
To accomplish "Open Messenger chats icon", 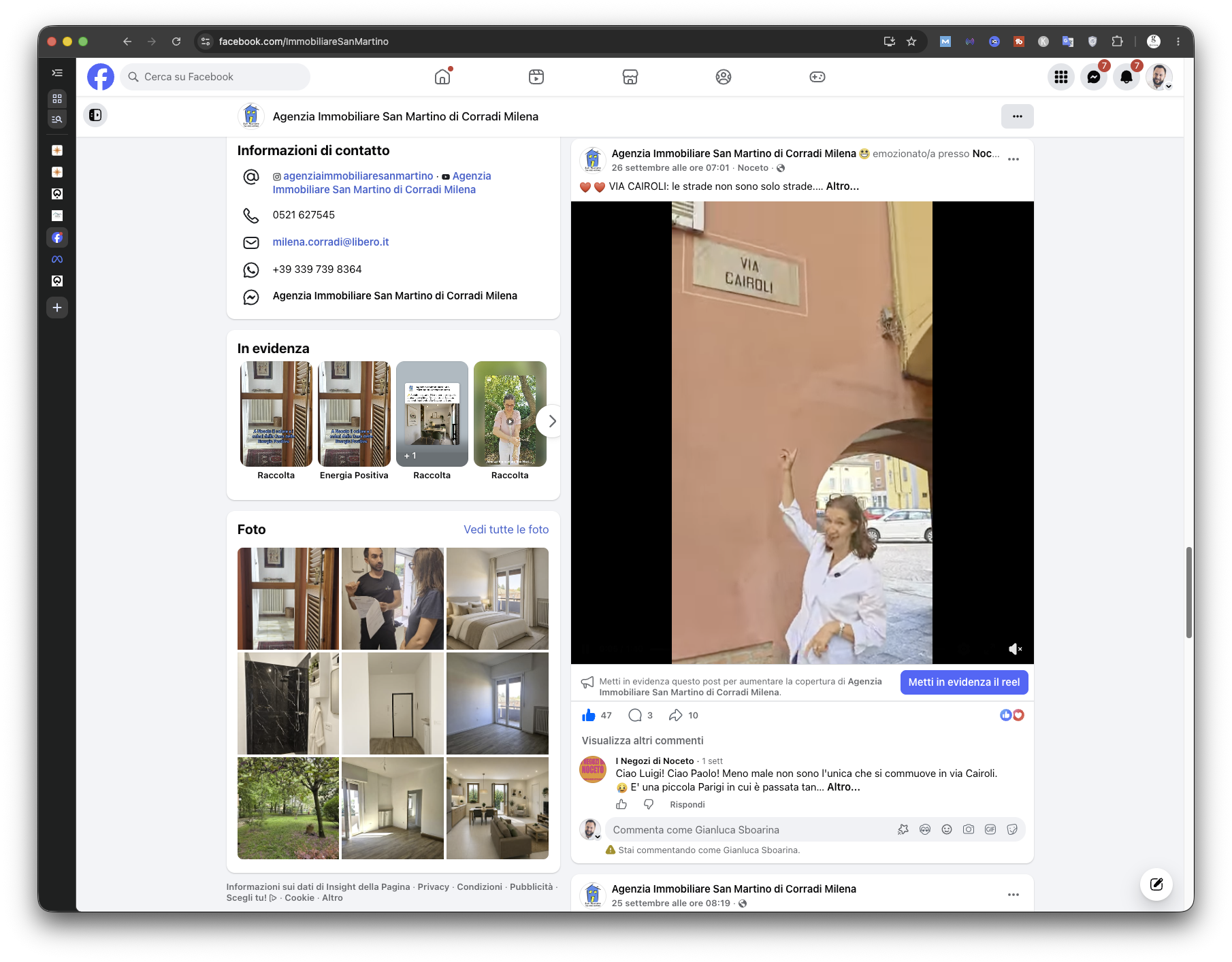I will click(x=1094, y=77).
